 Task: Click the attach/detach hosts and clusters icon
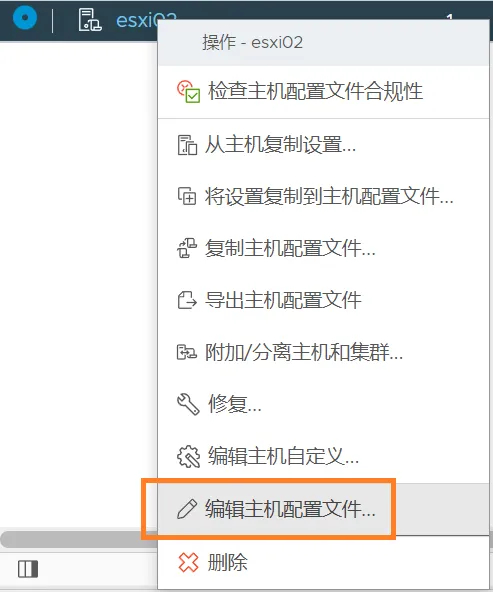pyautogui.click(x=187, y=352)
